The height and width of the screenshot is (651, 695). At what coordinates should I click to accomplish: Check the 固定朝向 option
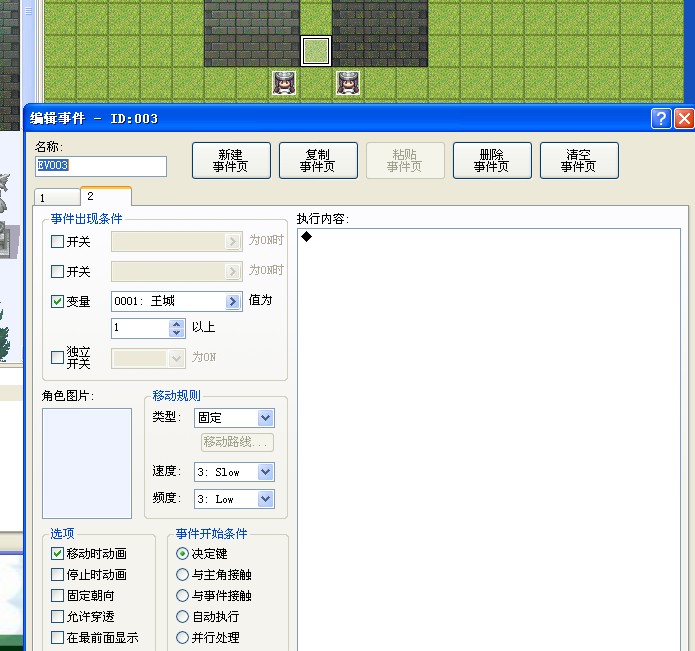[x=58, y=595]
